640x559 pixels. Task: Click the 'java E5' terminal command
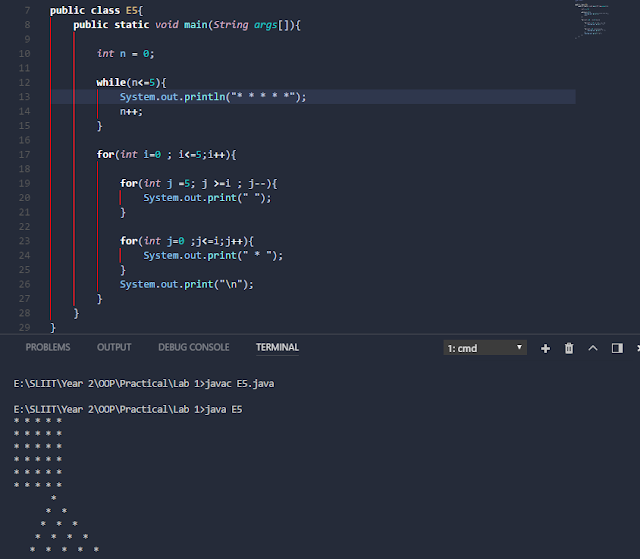[x=223, y=409]
